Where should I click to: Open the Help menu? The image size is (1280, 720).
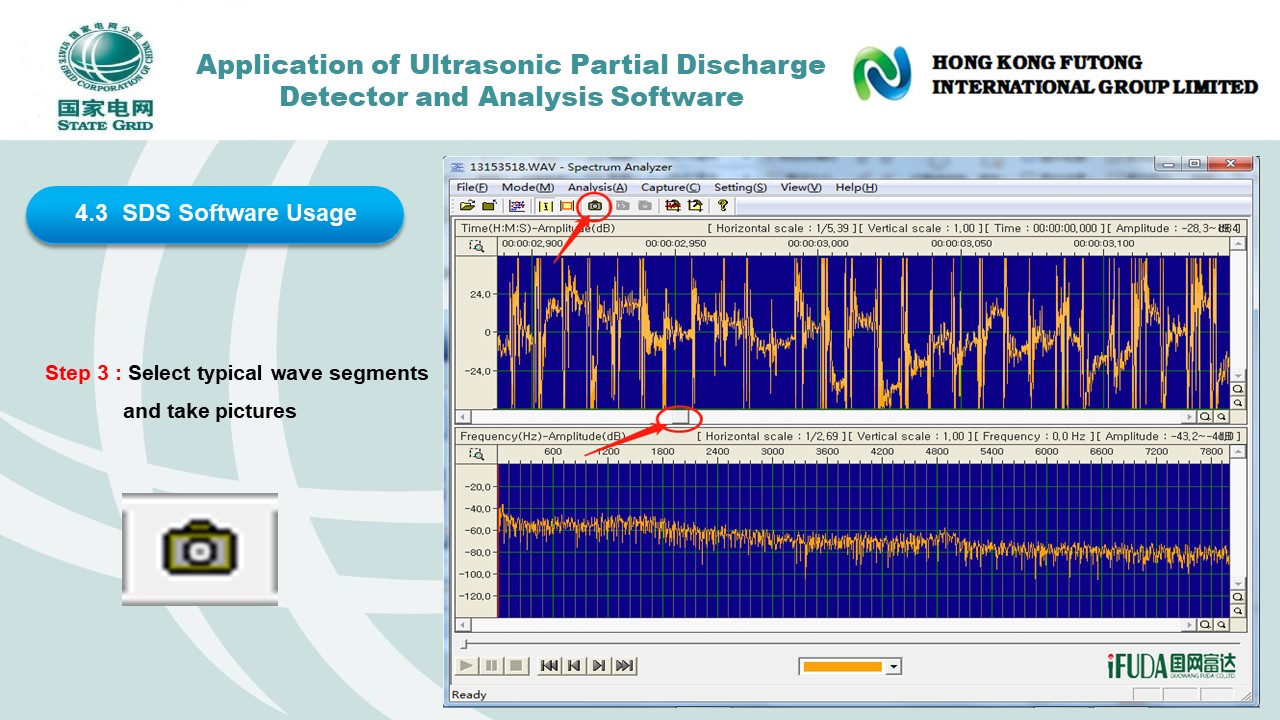(x=856, y=187)
